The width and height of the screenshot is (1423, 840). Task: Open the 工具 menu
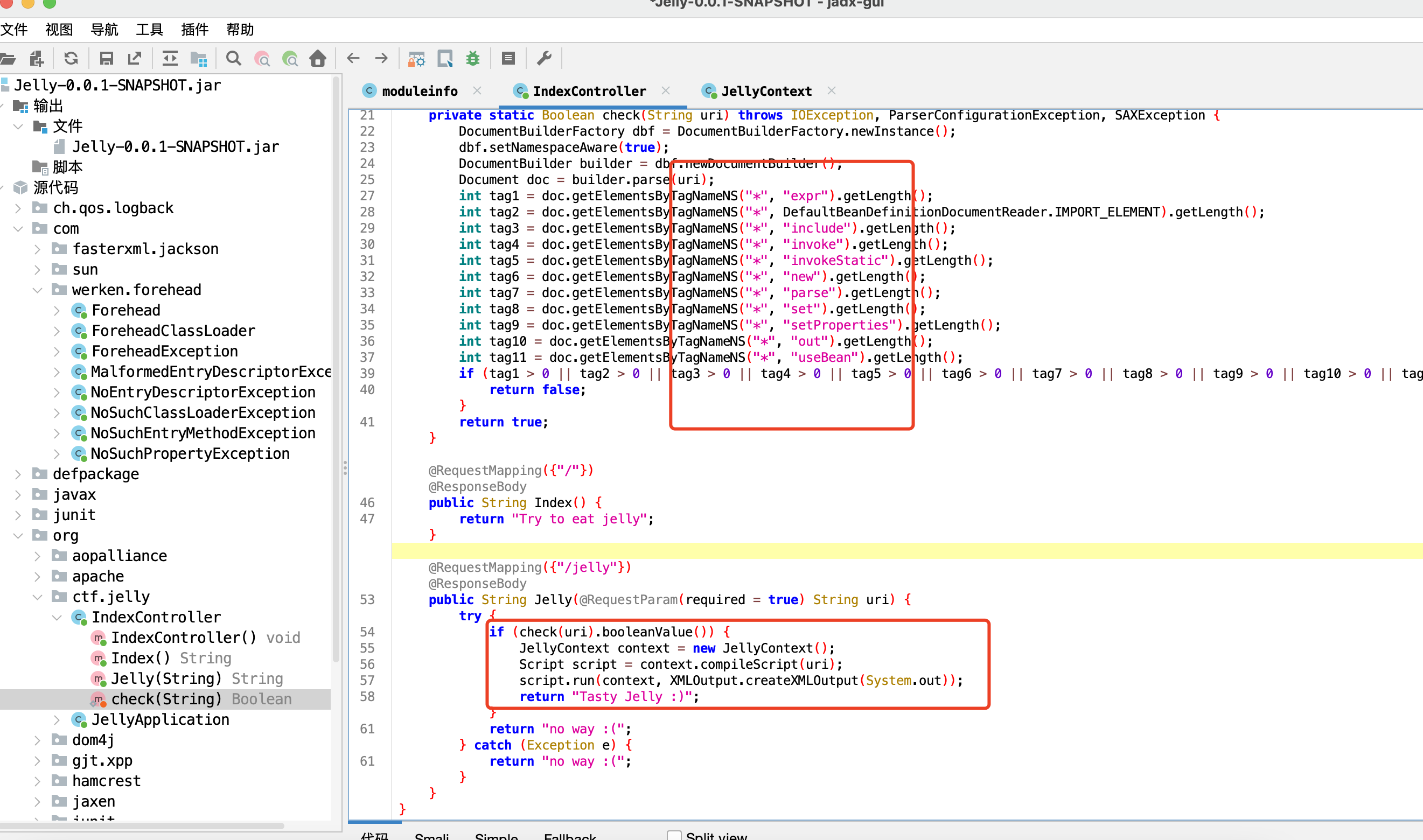150,30
